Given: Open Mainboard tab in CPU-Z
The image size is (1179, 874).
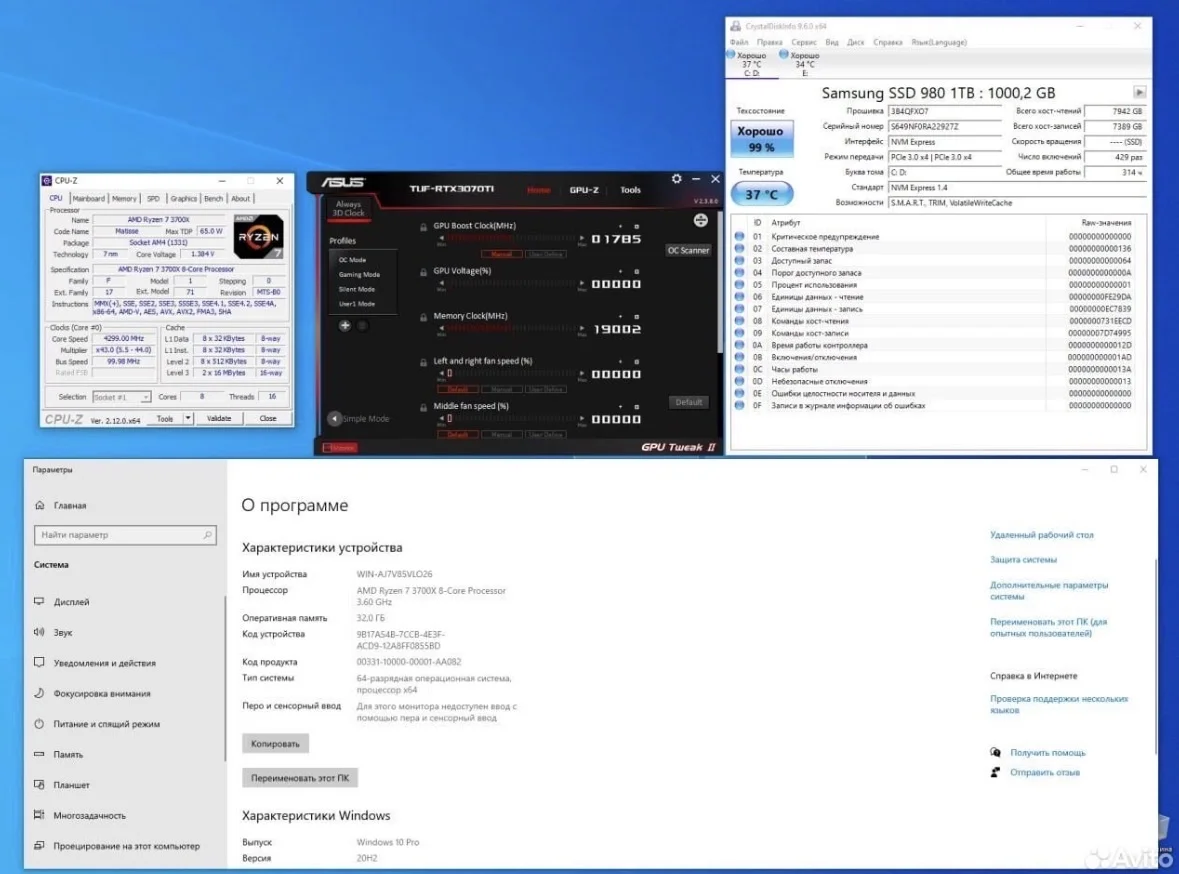Looking at the screenshot, I should pyautogui.click(x=89, y=199).
